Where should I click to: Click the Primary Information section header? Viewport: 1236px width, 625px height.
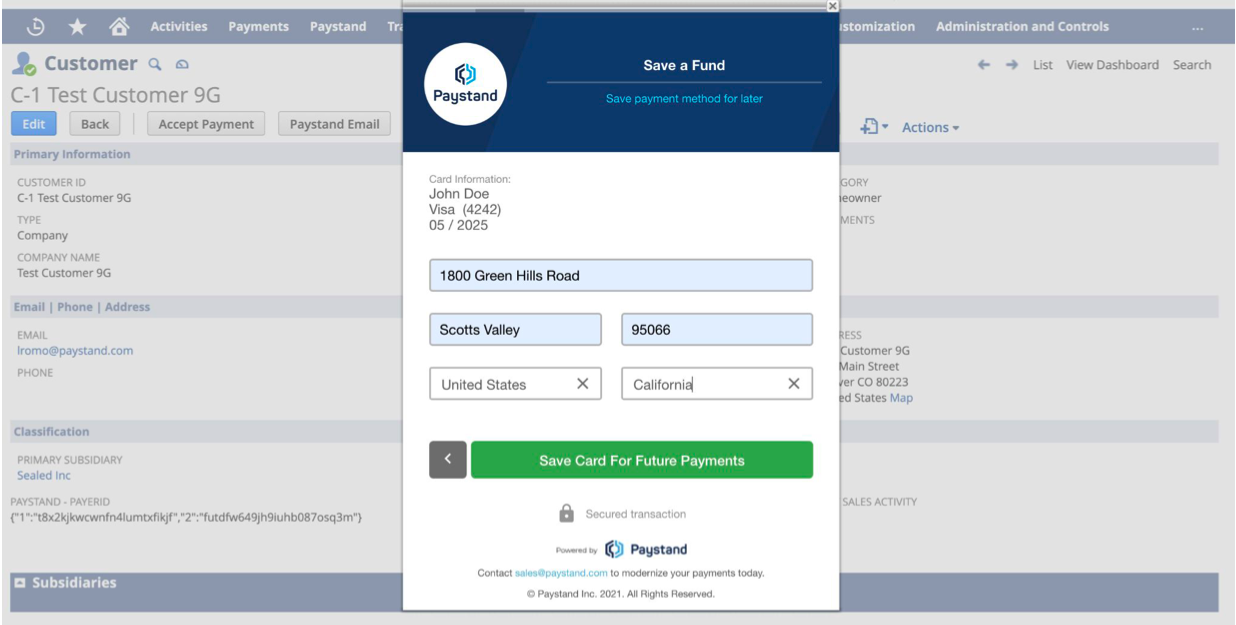coord(72,154)
